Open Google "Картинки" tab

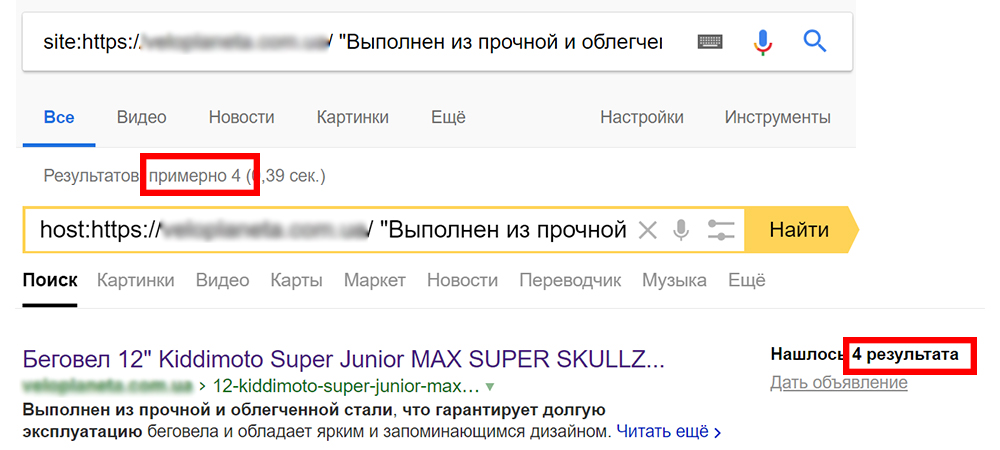353,117
